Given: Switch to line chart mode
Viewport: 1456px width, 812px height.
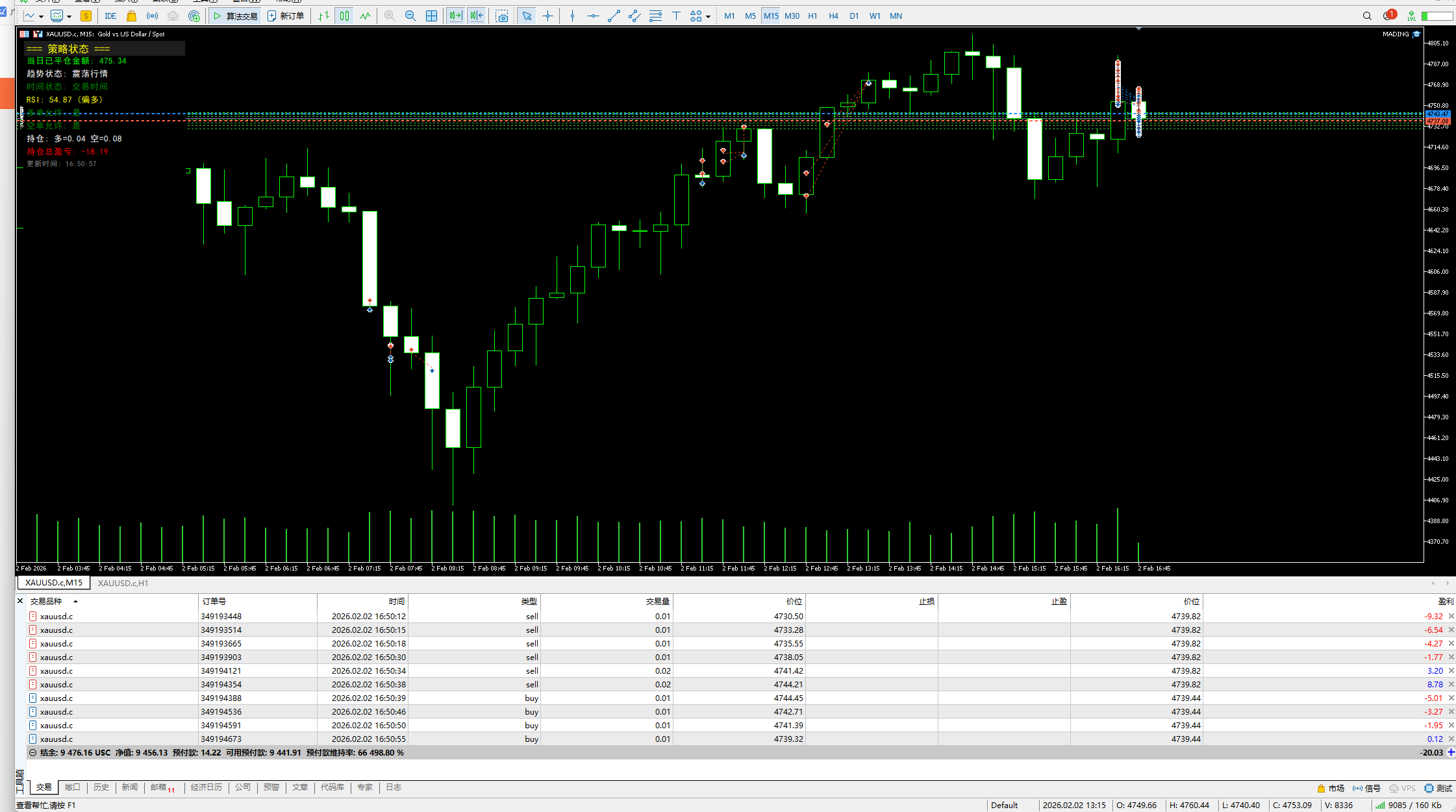Looking at the screenshot, I should click(x=366, y=16).
